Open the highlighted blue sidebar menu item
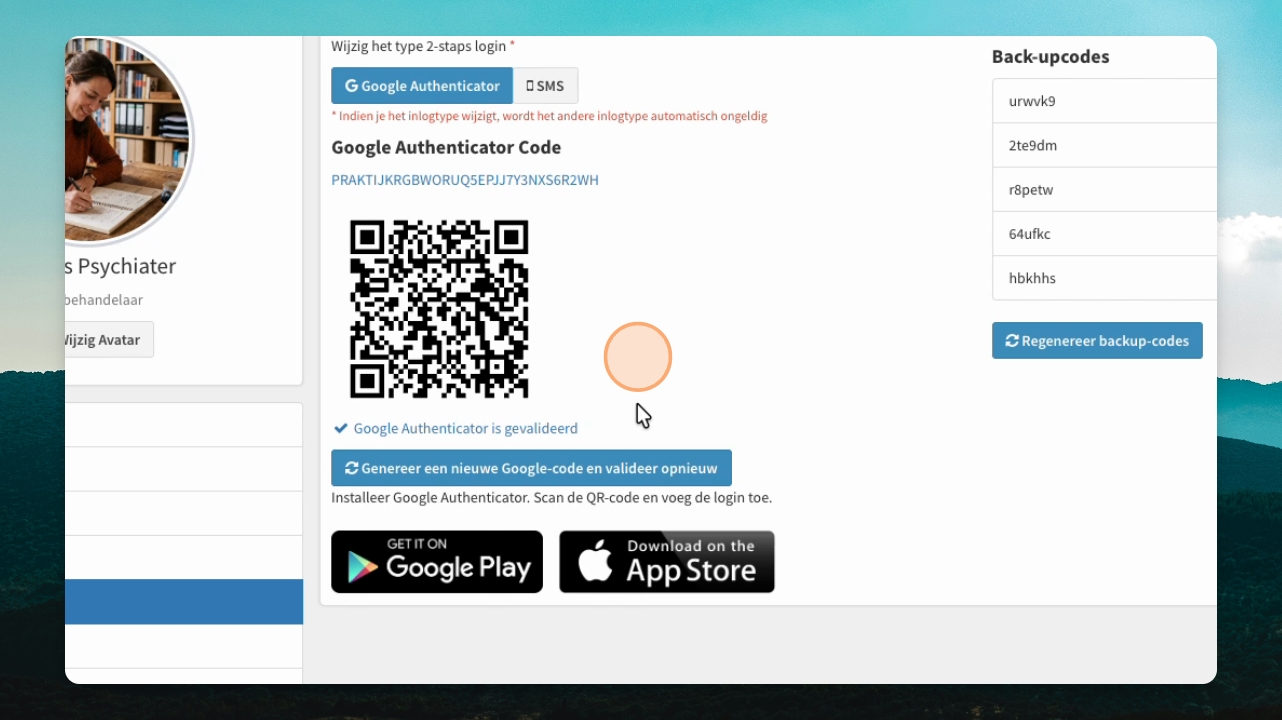Image resolution: width=1282 pixels, height=720 pixels. (184, 602)
